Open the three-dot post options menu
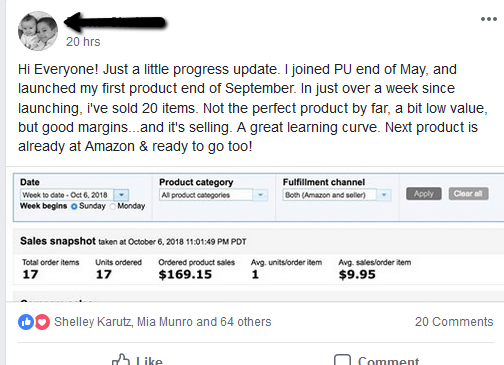The height and width of the screenshot is (365, 504). pos(488,19)
